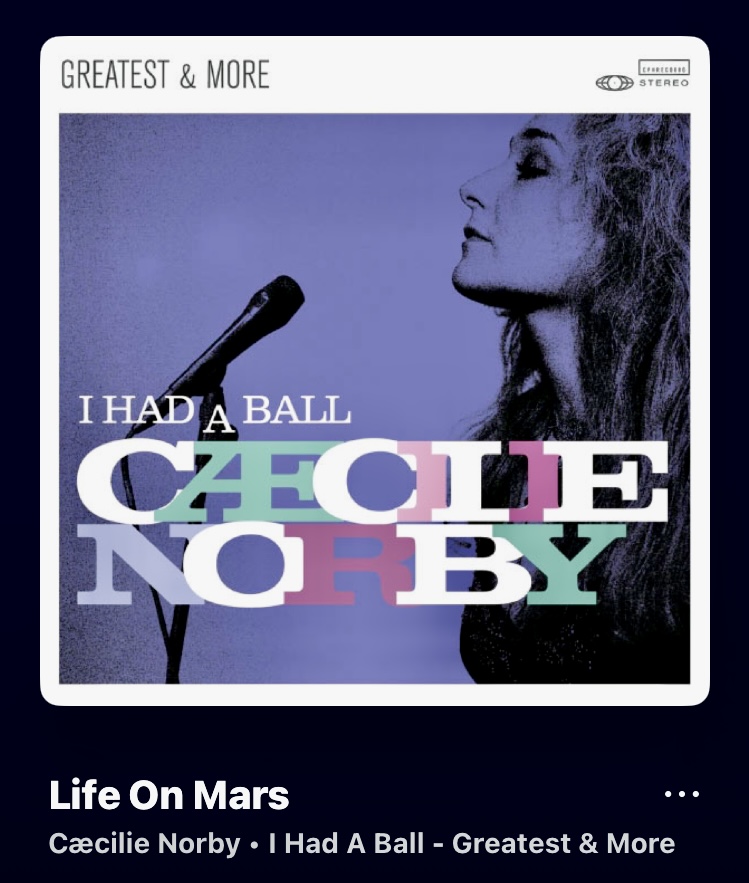This screenshot has height=883, width=749.
Task: Click the GREATEST & MORE cover header
Action: point(165,75)
